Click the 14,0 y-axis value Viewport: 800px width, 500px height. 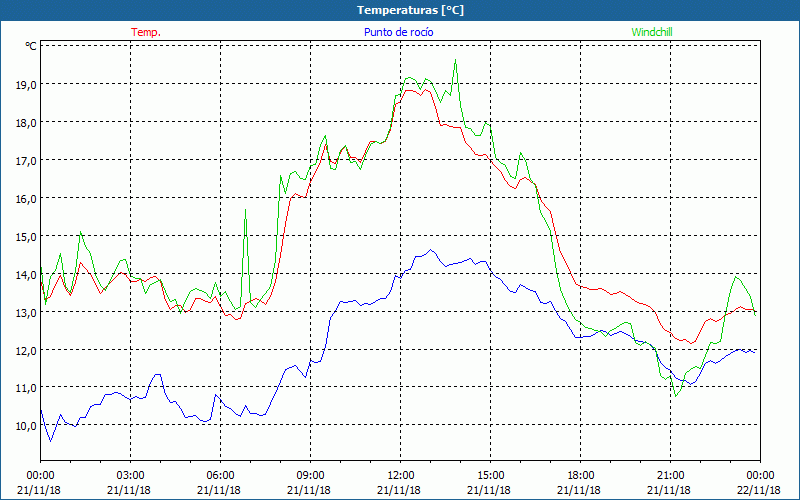tap(26, 275)
